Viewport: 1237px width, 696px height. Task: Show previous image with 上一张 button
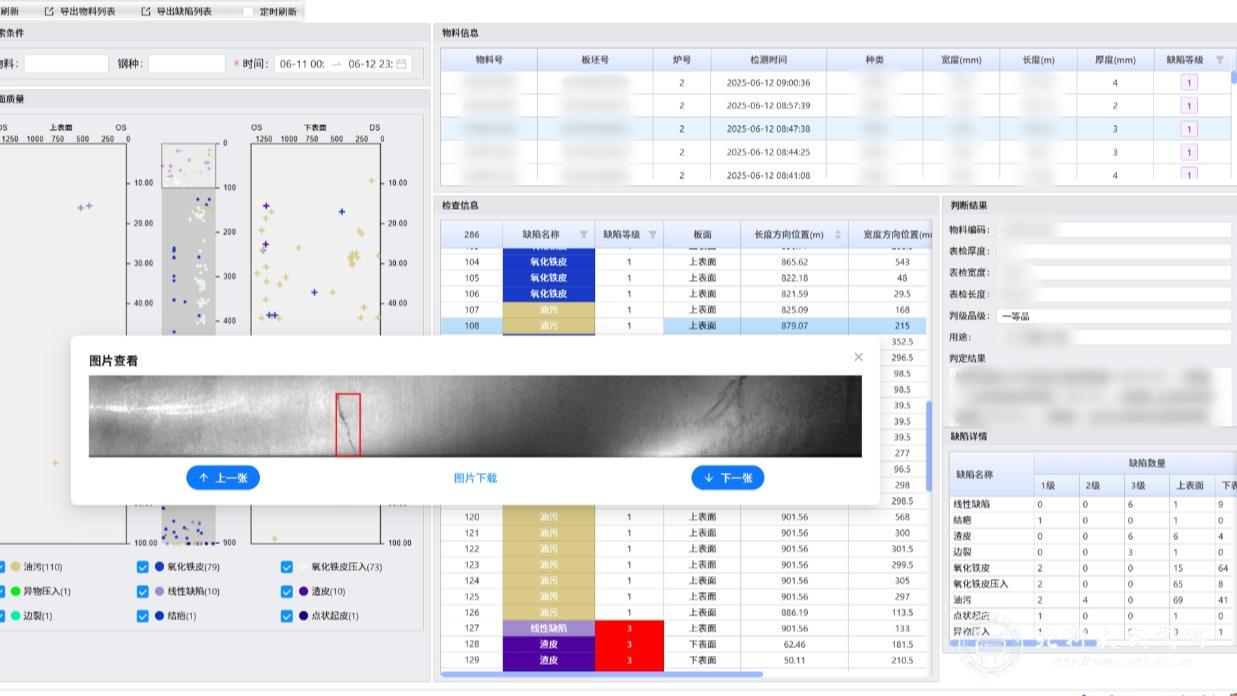(x=223, y=478)
